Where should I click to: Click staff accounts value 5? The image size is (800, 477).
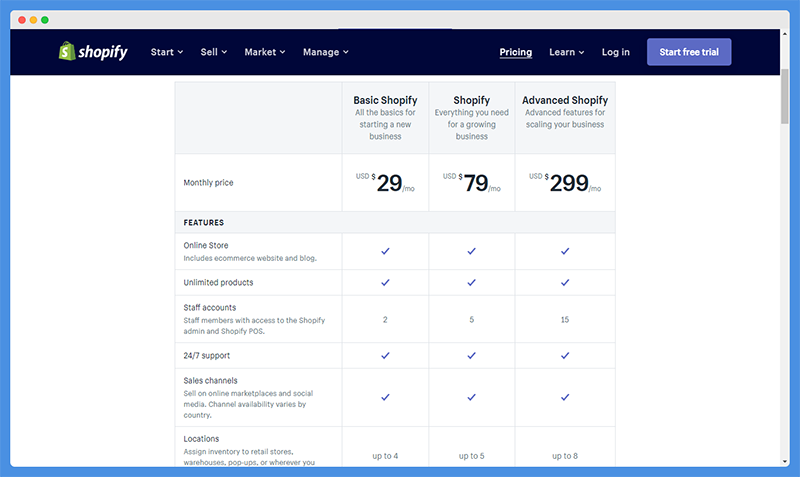coord(471,320)
